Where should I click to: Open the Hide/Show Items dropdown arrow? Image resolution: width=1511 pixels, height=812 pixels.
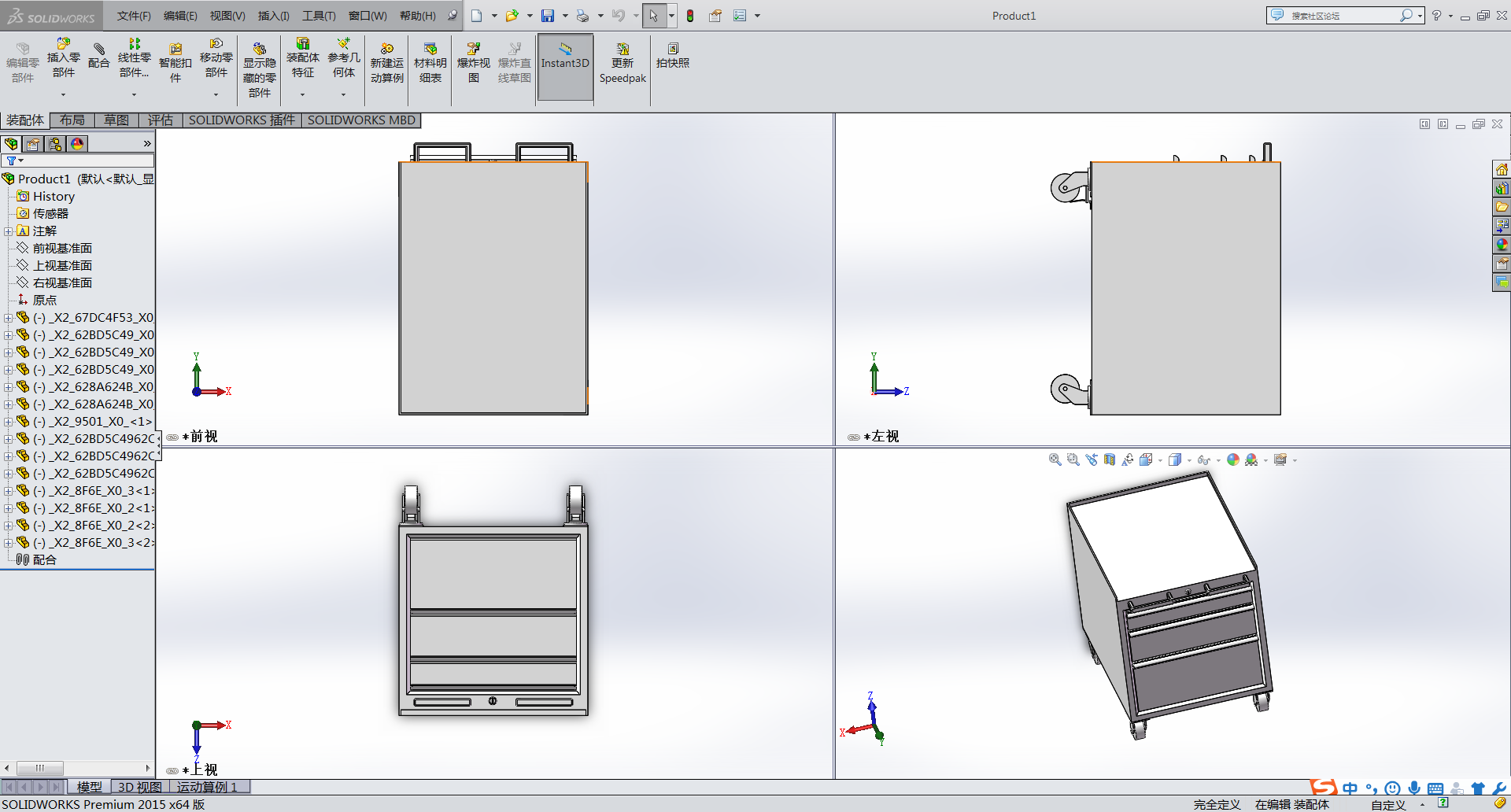[x=1218, y=460]
